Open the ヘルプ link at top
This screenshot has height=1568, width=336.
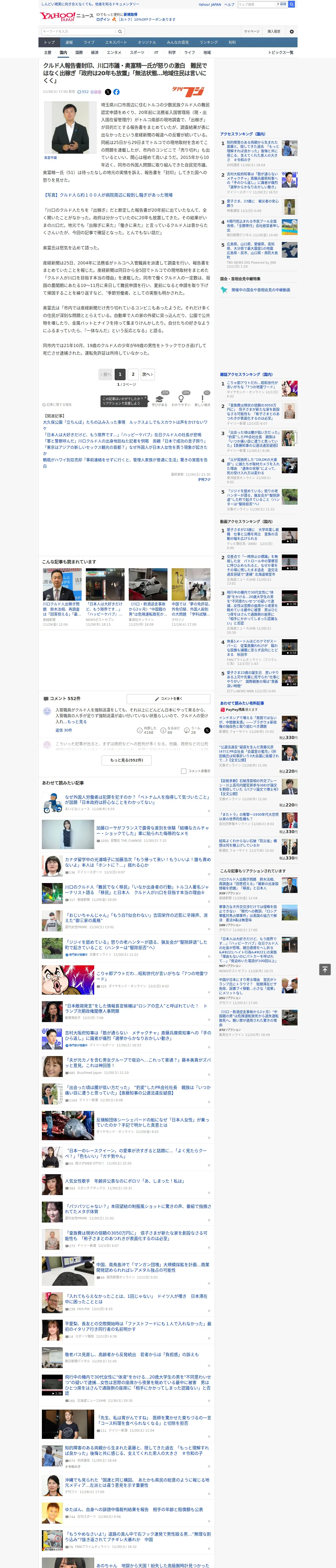pyautogui.click(x=229, y=4)
